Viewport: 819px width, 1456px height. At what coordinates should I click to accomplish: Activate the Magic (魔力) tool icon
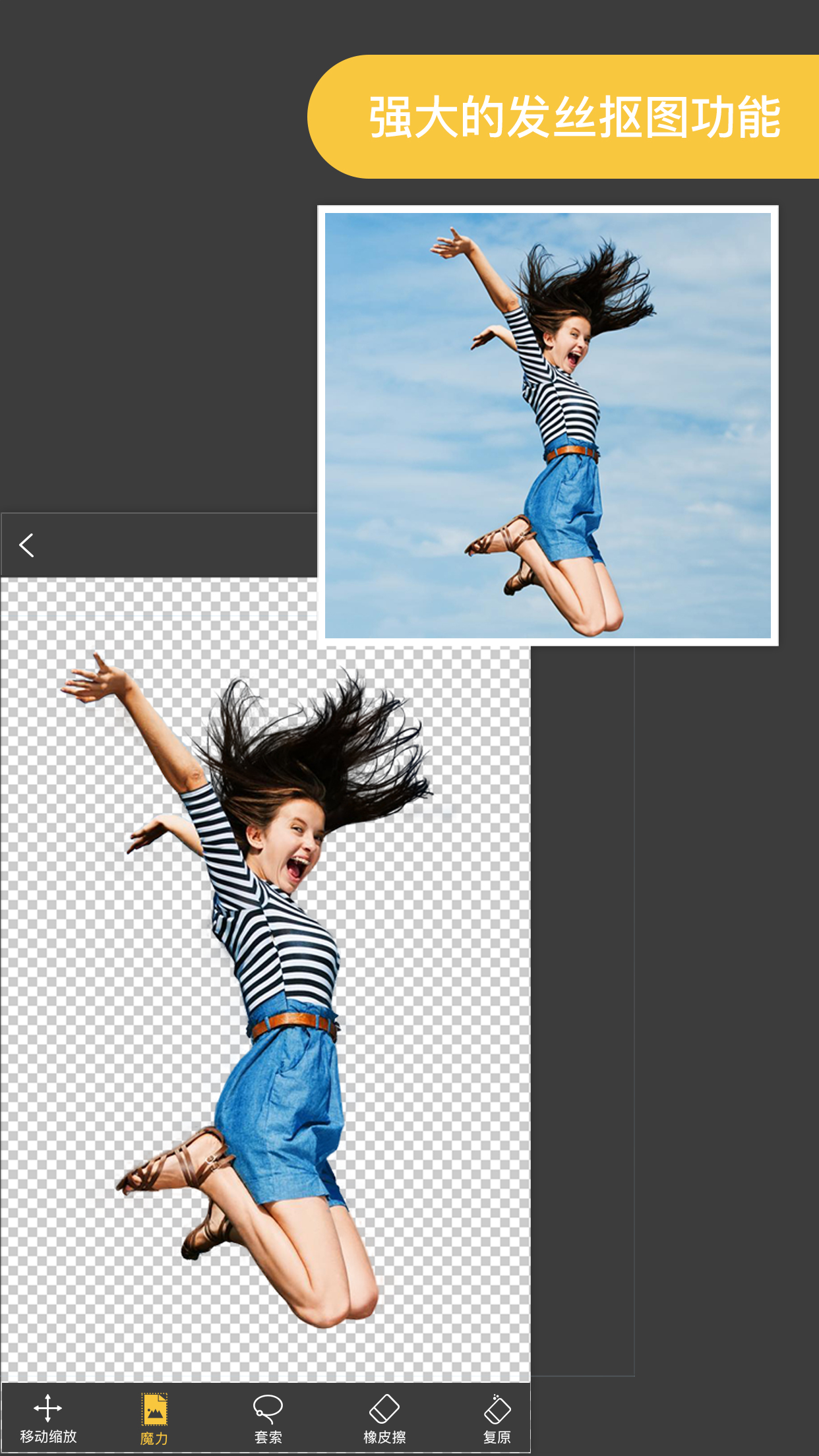(x=154, y=1409)
